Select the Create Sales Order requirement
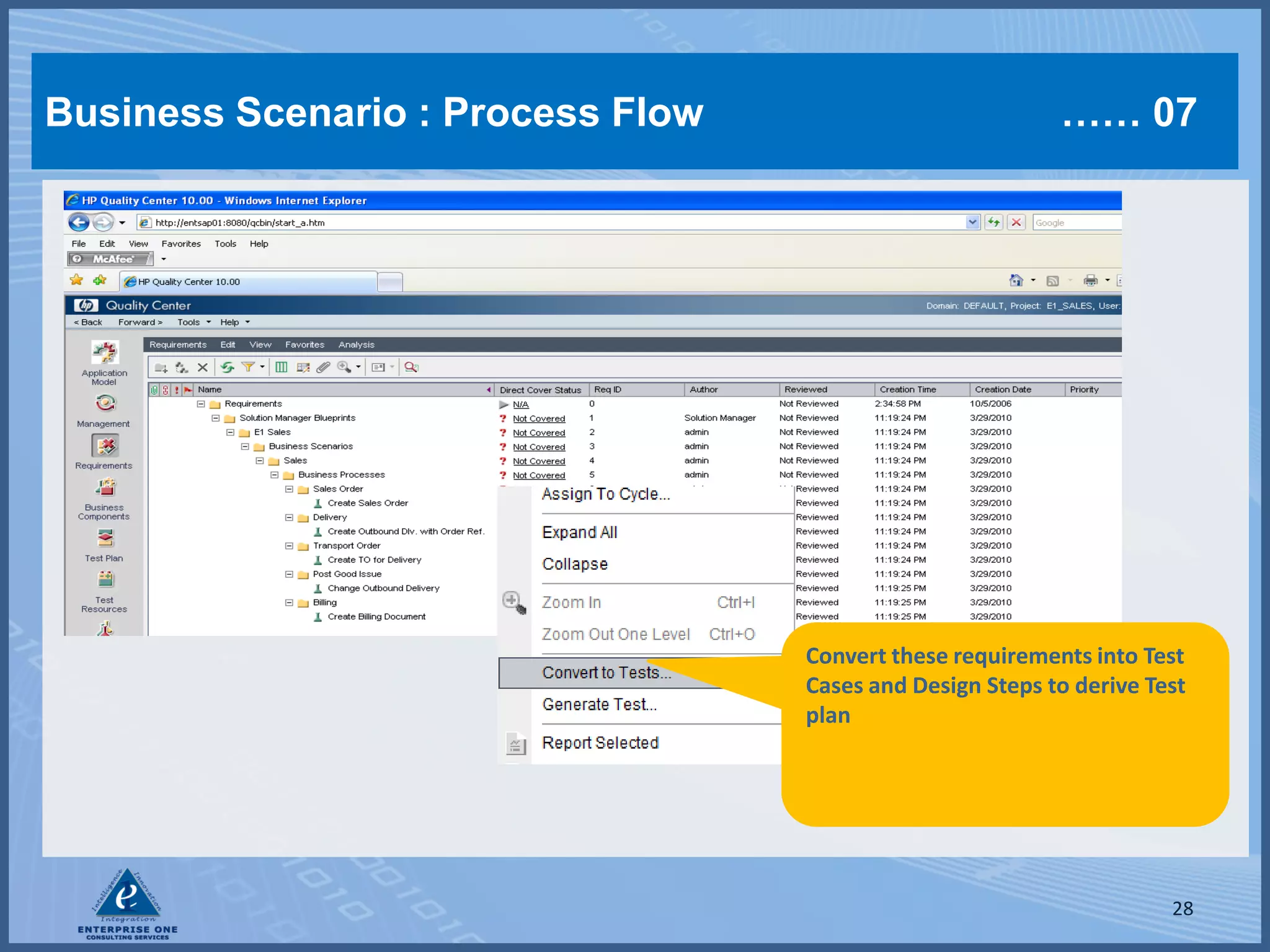Image resolution: width=1270 pixels, height=952 pixels. pos(368,503)
